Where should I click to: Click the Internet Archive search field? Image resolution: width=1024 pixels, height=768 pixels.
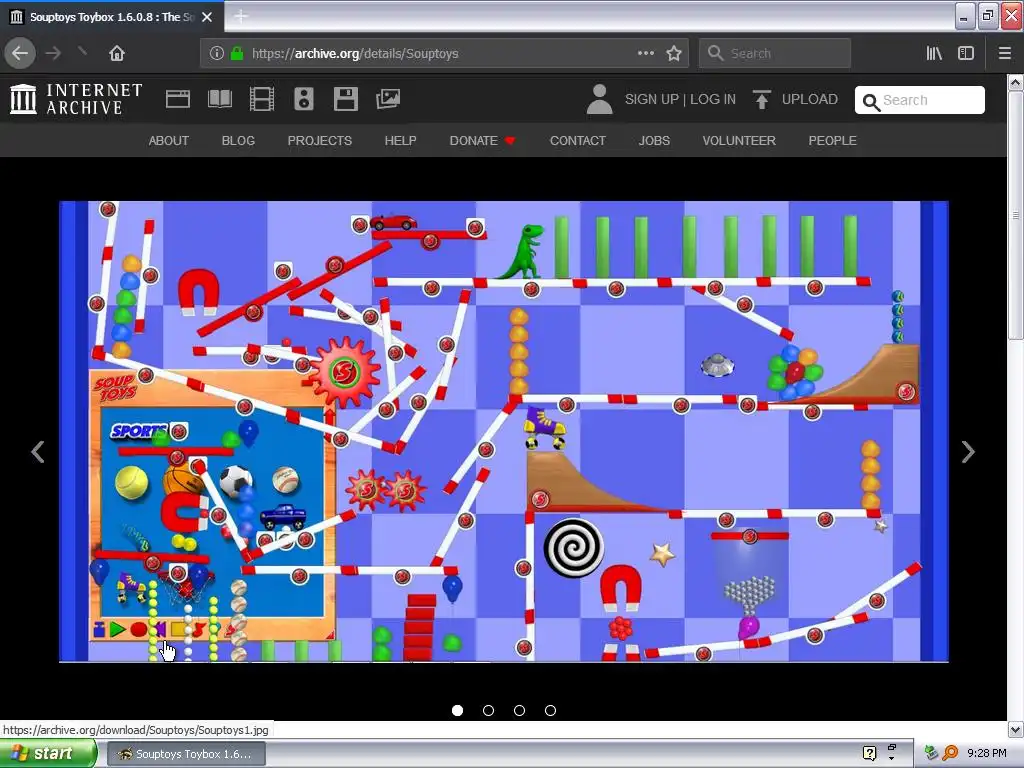click(x=920, y=100)
